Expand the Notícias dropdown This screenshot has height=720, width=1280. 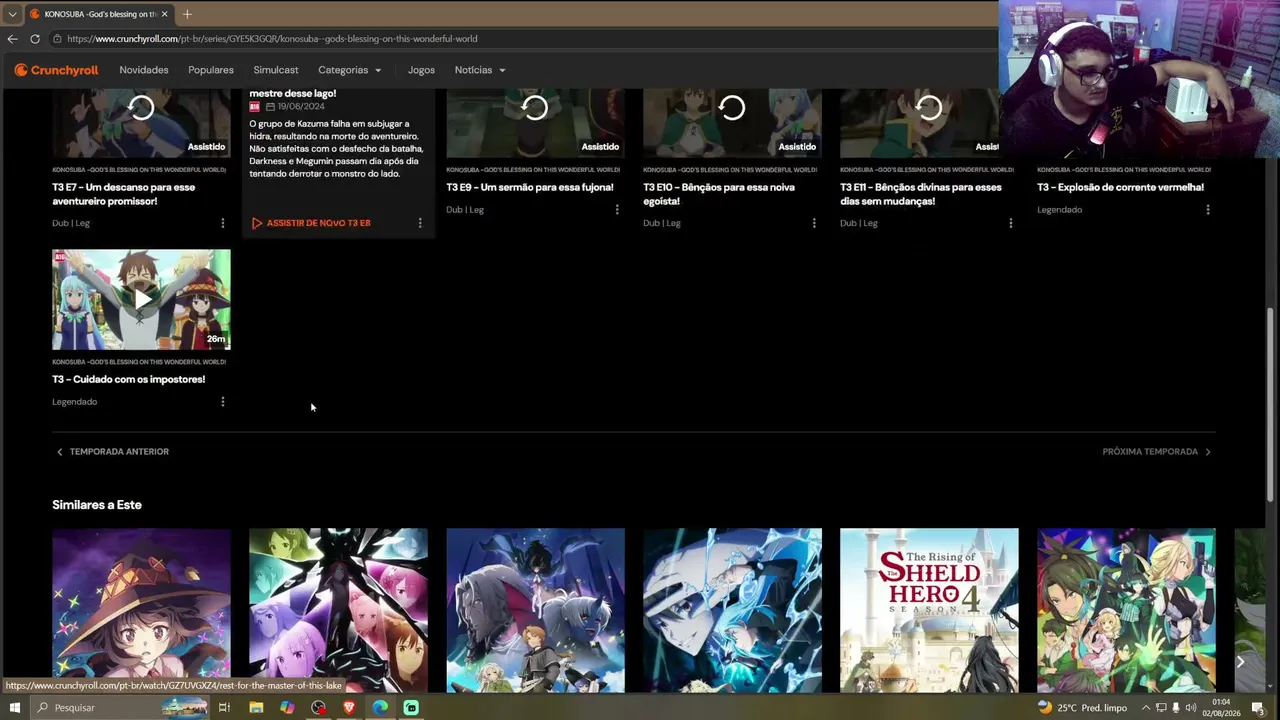[480, 70]
